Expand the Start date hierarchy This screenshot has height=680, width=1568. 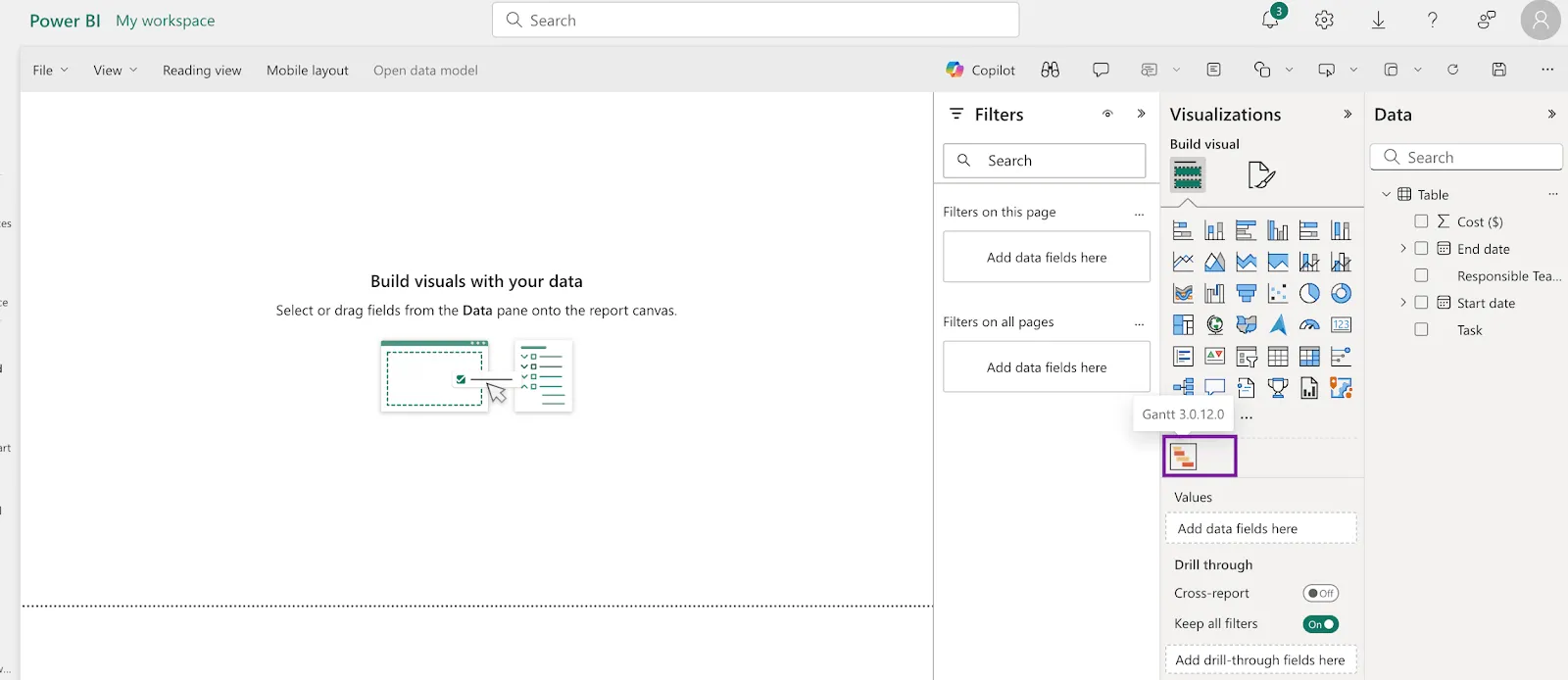[1403, 303]
